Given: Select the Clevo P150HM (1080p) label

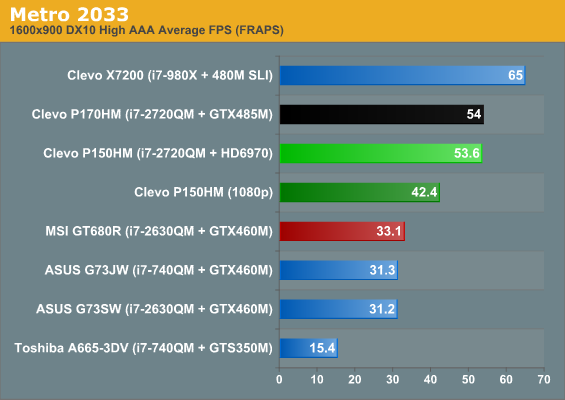Looking at the screenshot, I should tap(204, 192).
